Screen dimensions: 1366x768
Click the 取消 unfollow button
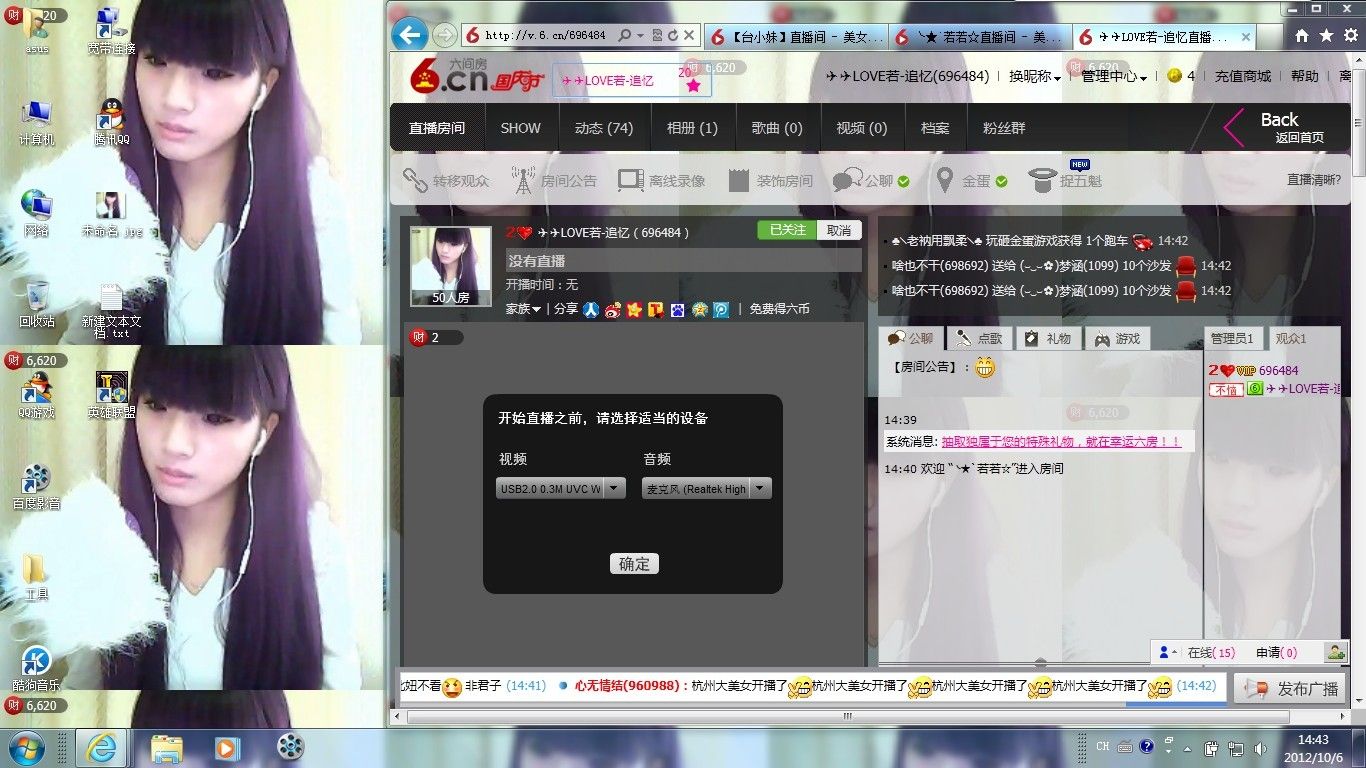(839, 230)
